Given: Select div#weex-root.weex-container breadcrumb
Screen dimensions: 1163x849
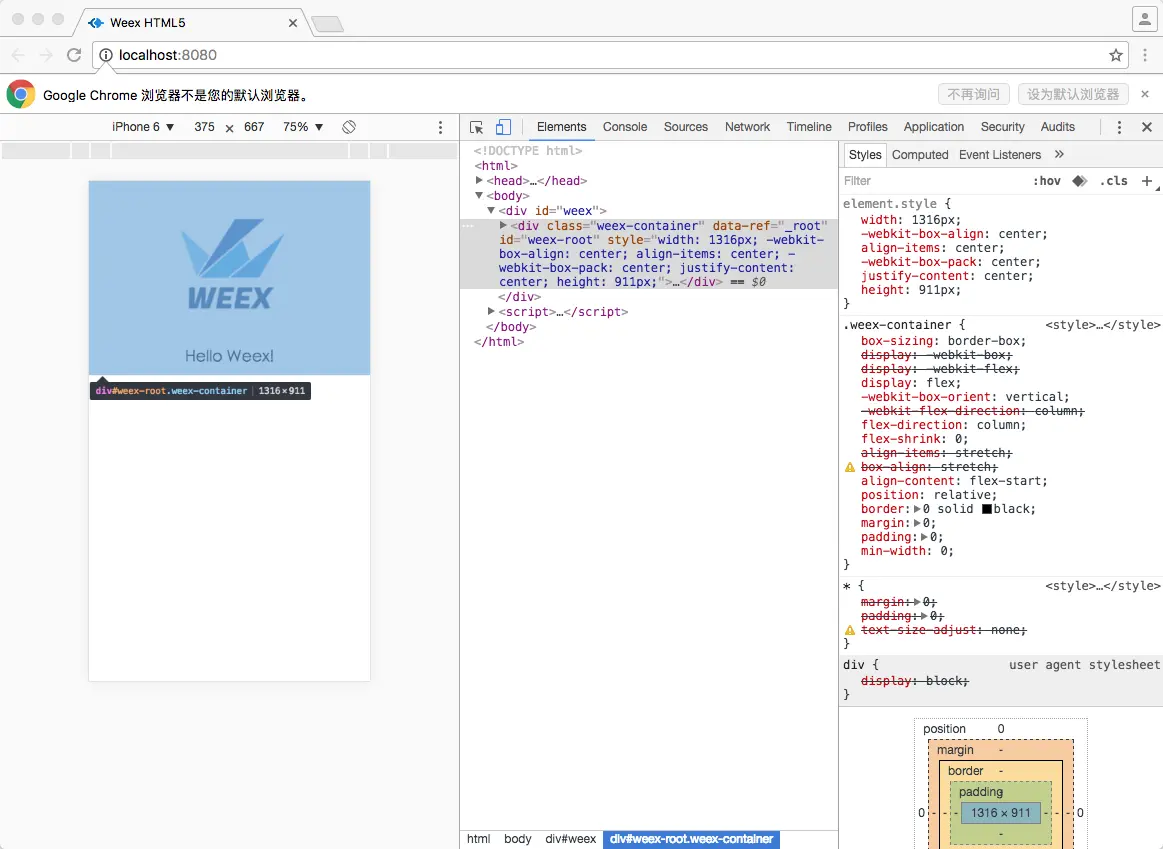Looking at the screenshot, I should coord(691,839).
